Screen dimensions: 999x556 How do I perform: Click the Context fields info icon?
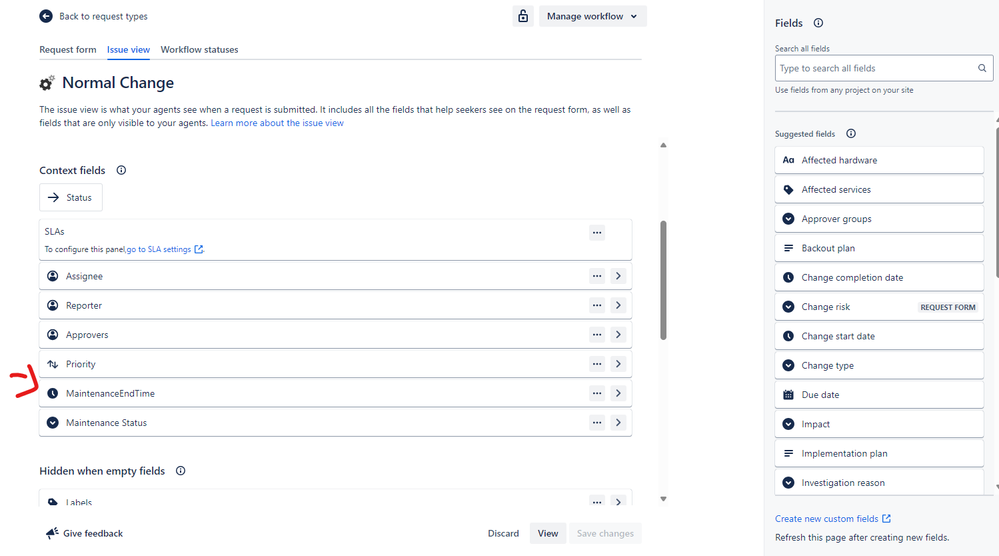(121, 170)
